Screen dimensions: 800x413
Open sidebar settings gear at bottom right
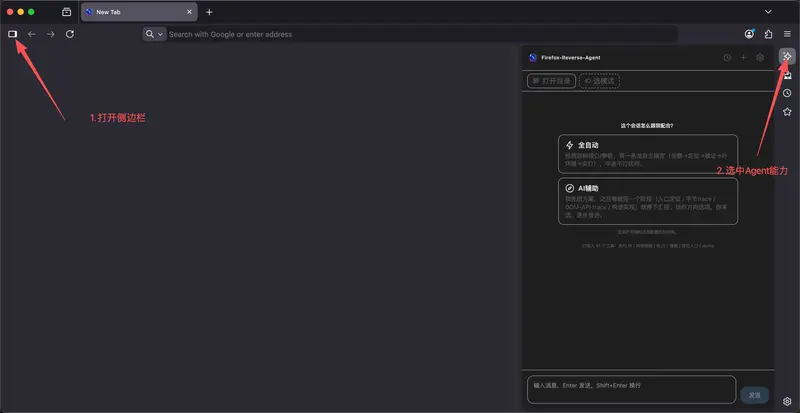[x=787, y=401]
